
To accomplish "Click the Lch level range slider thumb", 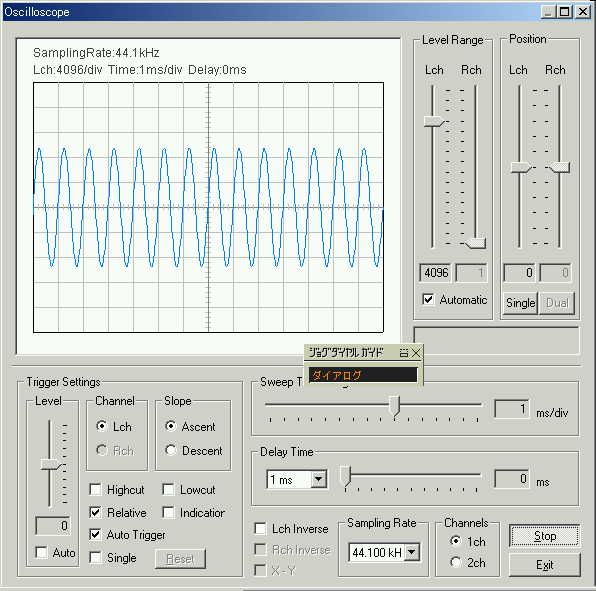I will pyautogui.click(x=434, y=122).
